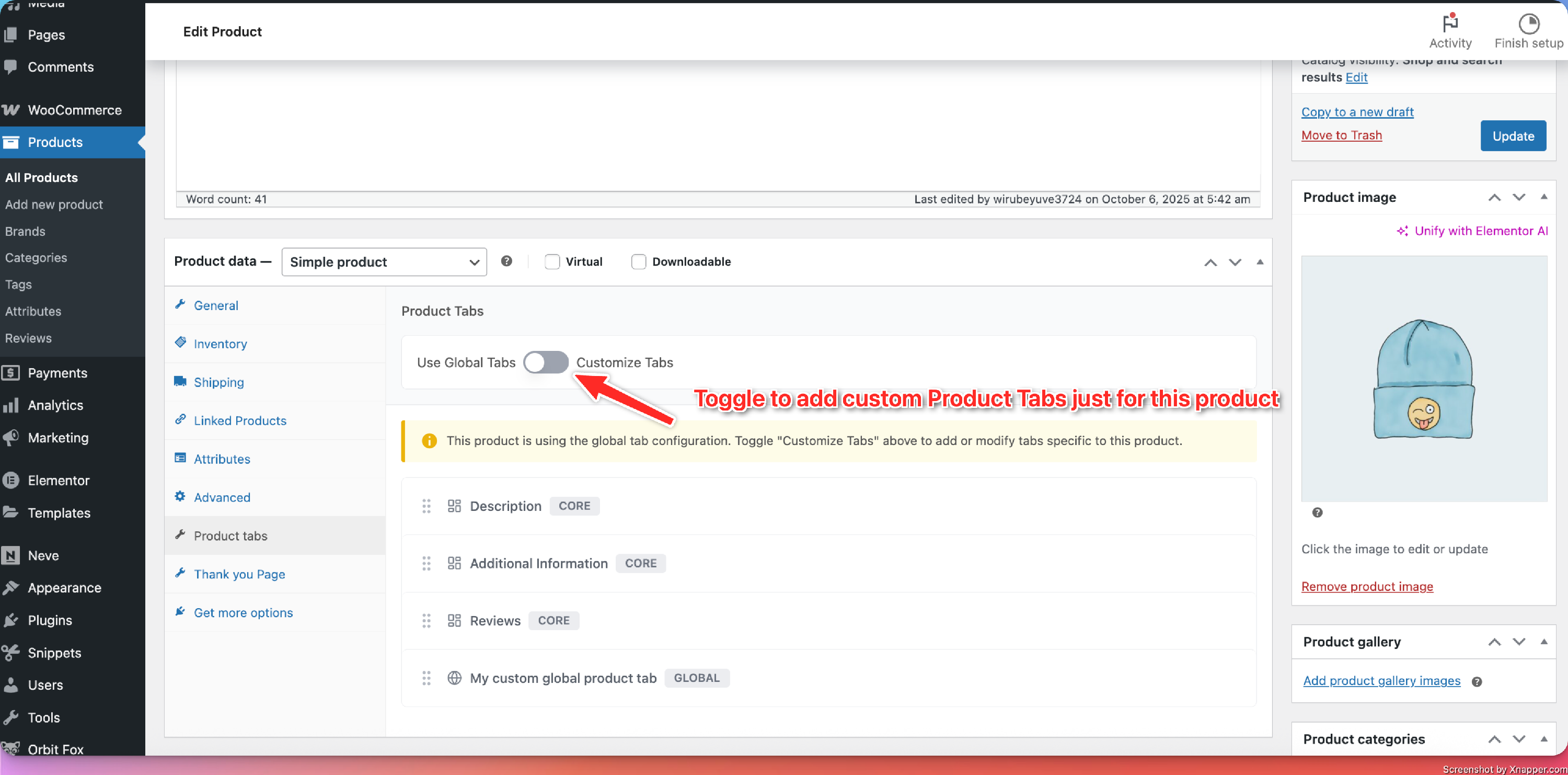This screenshot has height=775, width=1568.
Task: Click the Finish setup progress icon
Action: pyautogui.click(x=1528, y=23)
